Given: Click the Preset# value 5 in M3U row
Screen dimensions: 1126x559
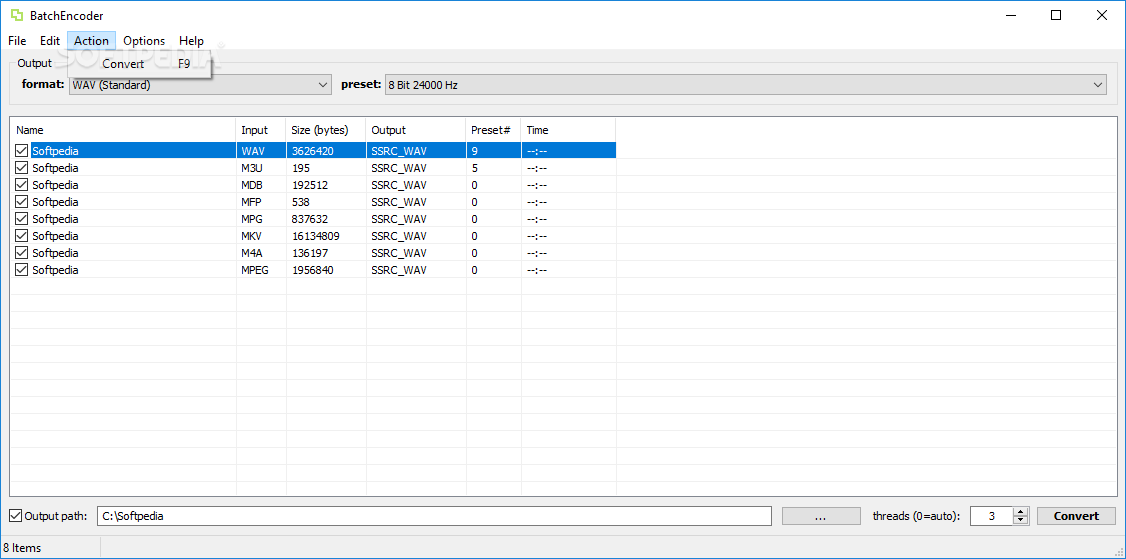Looking at the screenshot, I should click(x=493, y=168).
